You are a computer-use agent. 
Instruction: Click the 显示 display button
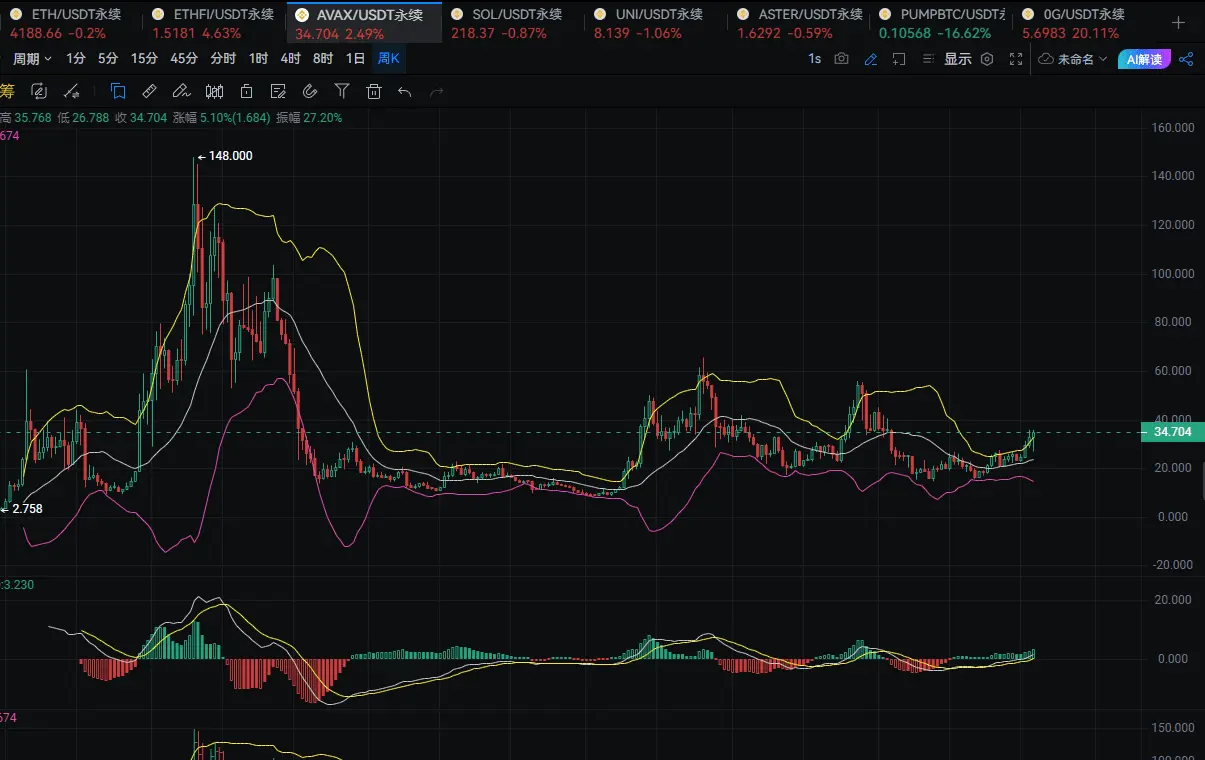pyautogui.click(x=958, y=59)
